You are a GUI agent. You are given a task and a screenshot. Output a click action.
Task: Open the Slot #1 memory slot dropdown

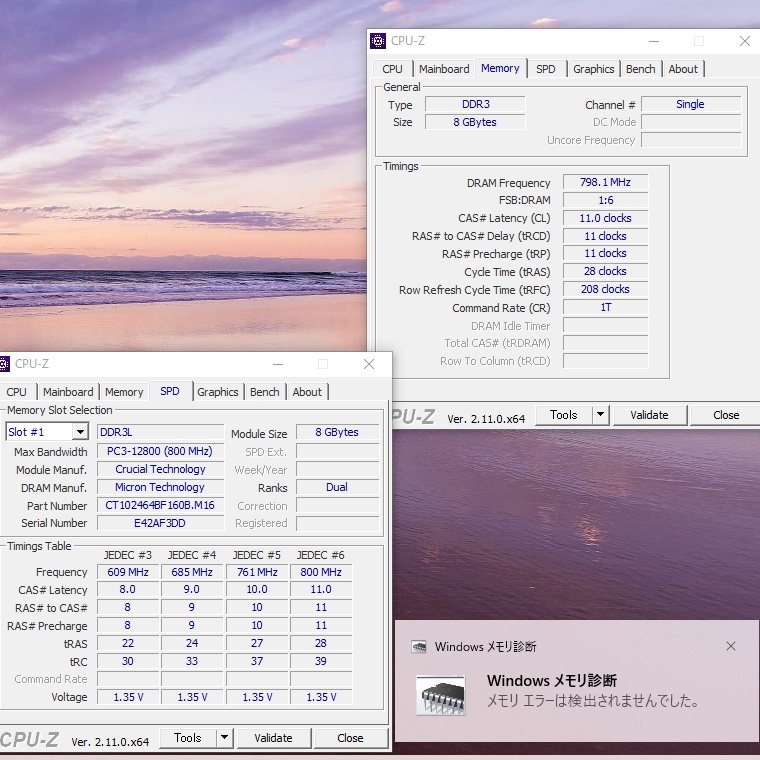(80, 432)
